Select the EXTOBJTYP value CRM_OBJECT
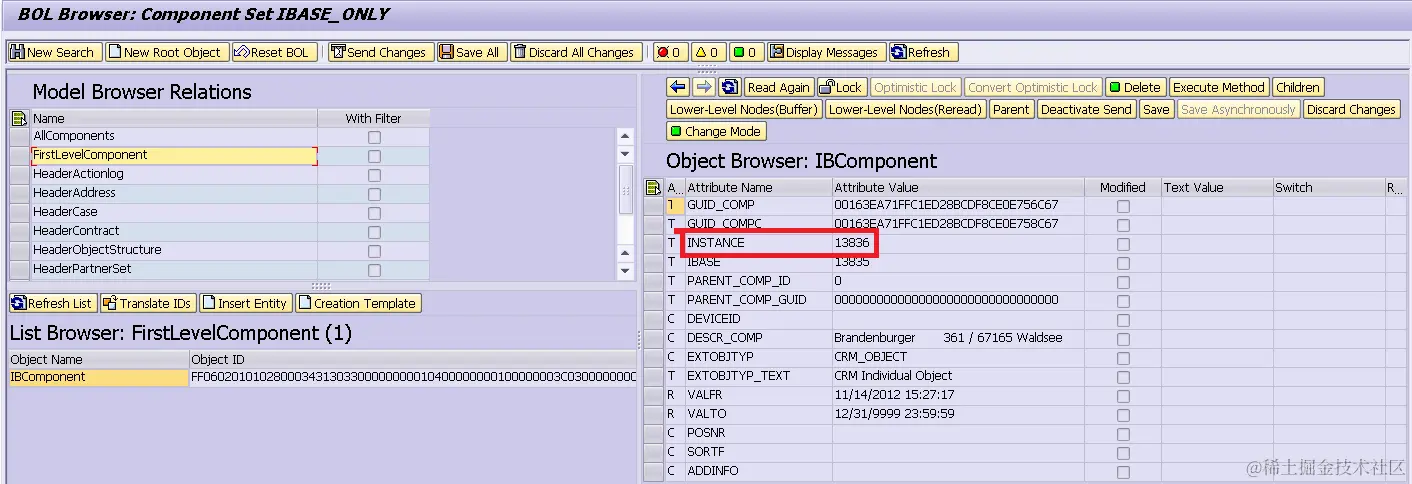The width and height of the screenshot is (1412, 484). (x=958, y=357)
